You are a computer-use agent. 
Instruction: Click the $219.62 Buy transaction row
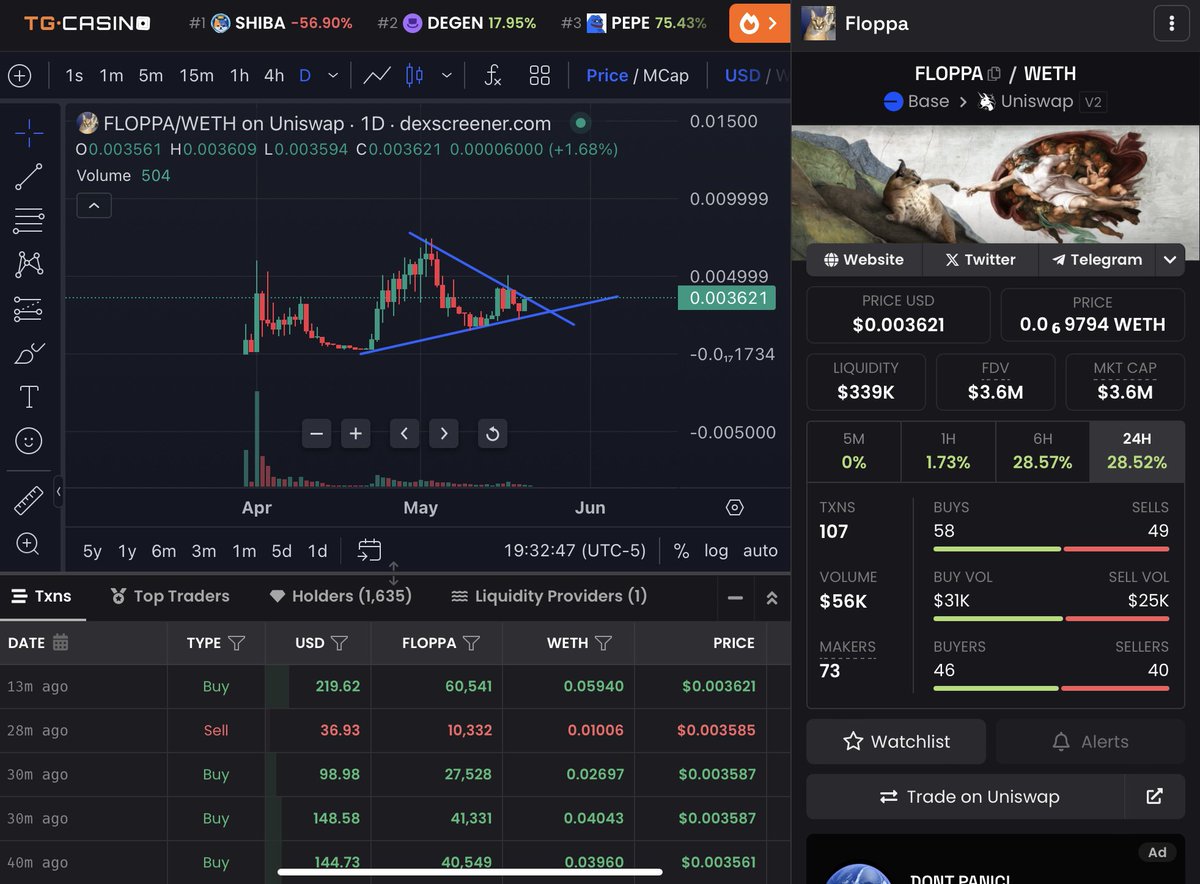coord(395,687)
